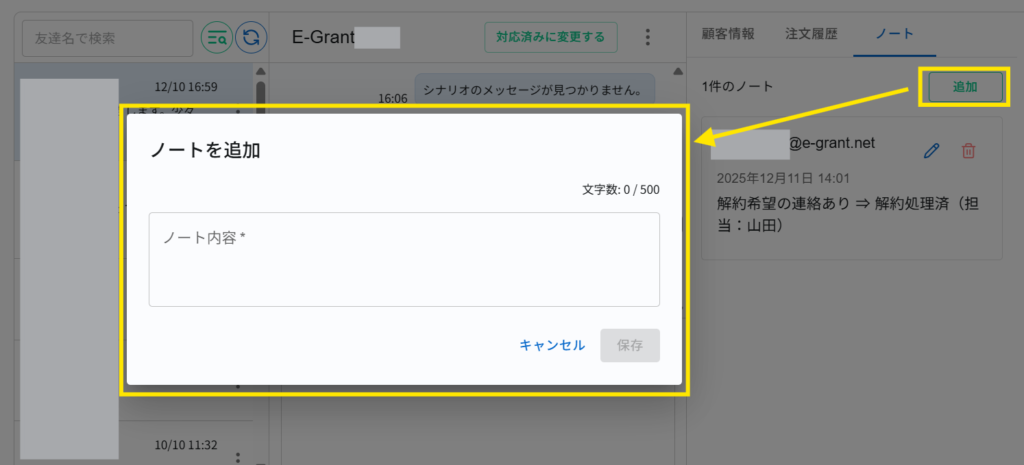Delete the note with the red trash icon
Image resolution: width=1024 pixels, height=465 pixels.
click(968, 151)
